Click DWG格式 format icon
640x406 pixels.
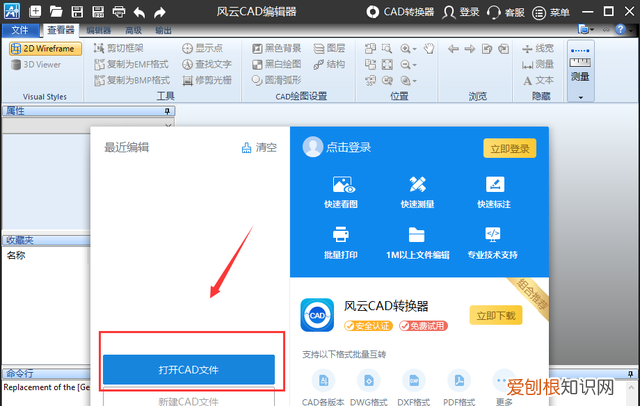(369, 381)
